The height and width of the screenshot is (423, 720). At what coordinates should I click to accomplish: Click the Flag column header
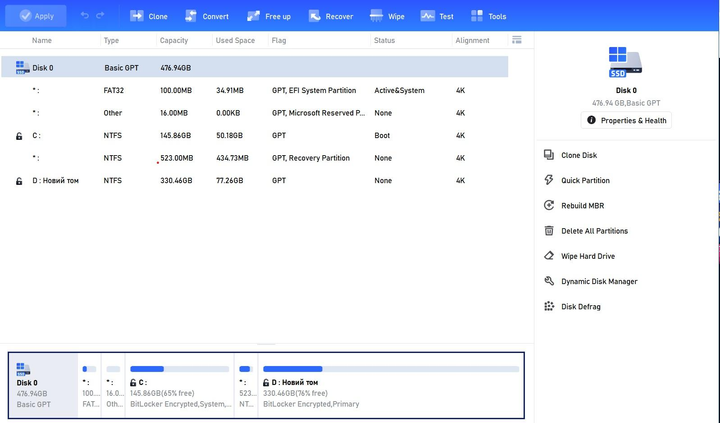tap(279, 40)
